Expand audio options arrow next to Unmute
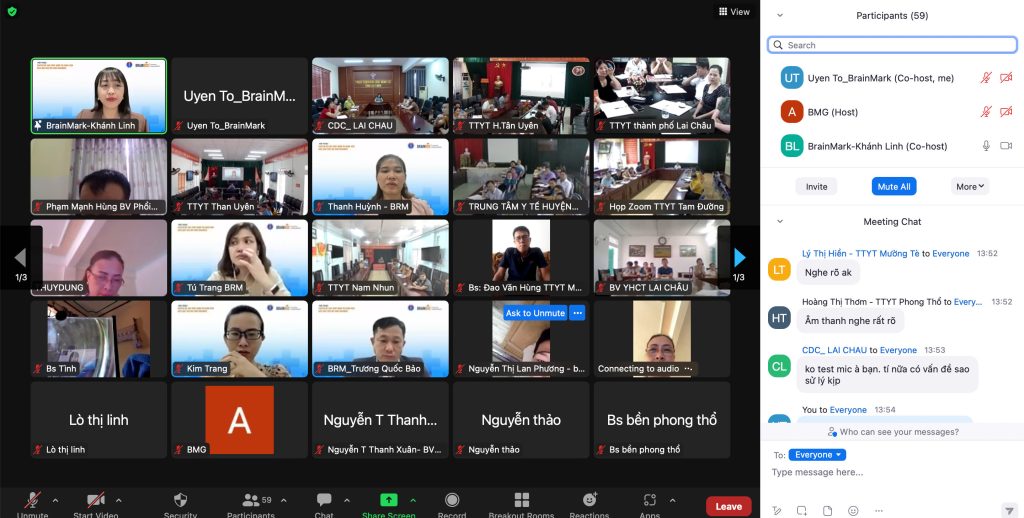 [55, 500]
